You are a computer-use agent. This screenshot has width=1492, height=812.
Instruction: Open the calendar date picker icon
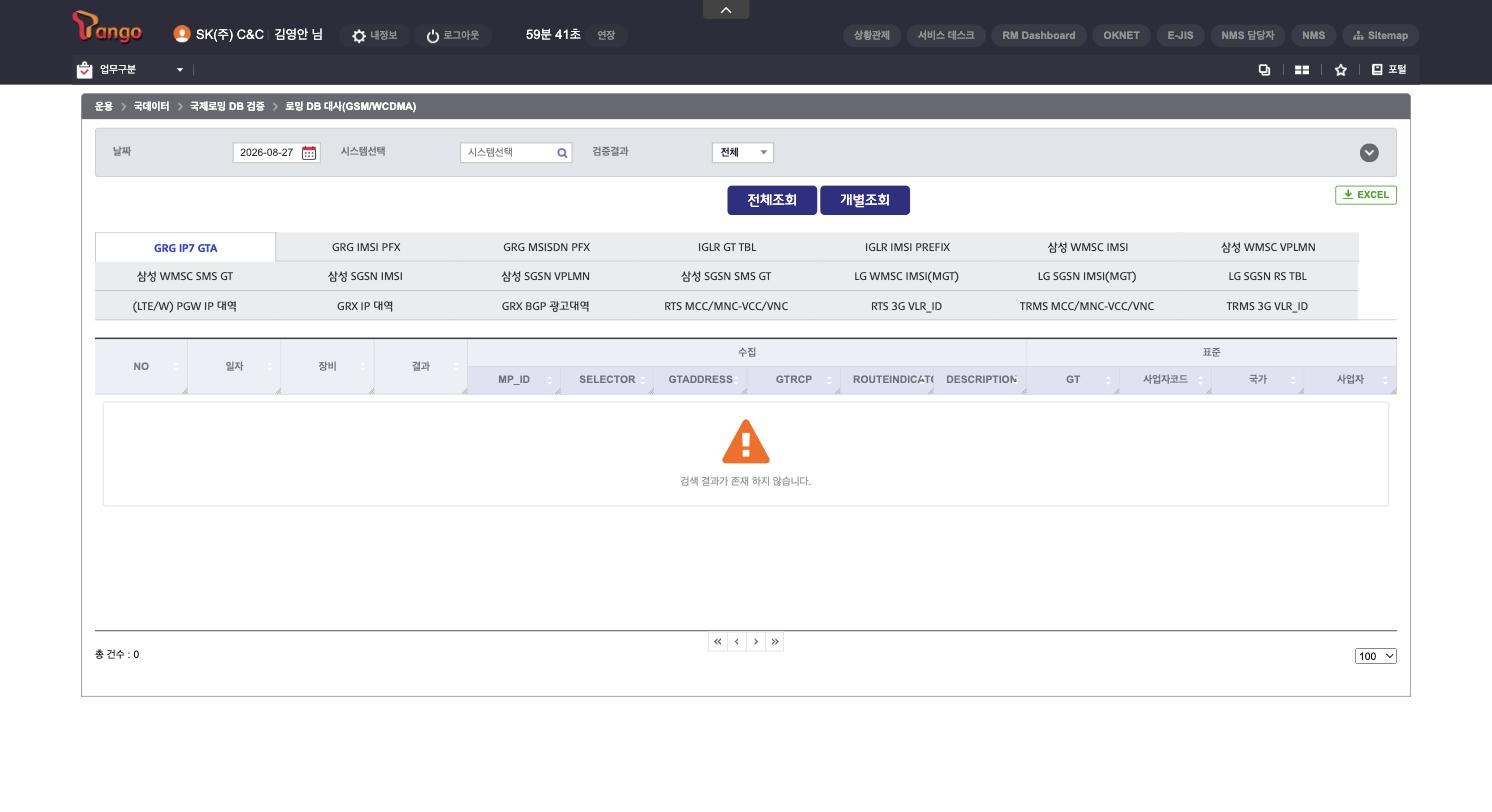309,153
